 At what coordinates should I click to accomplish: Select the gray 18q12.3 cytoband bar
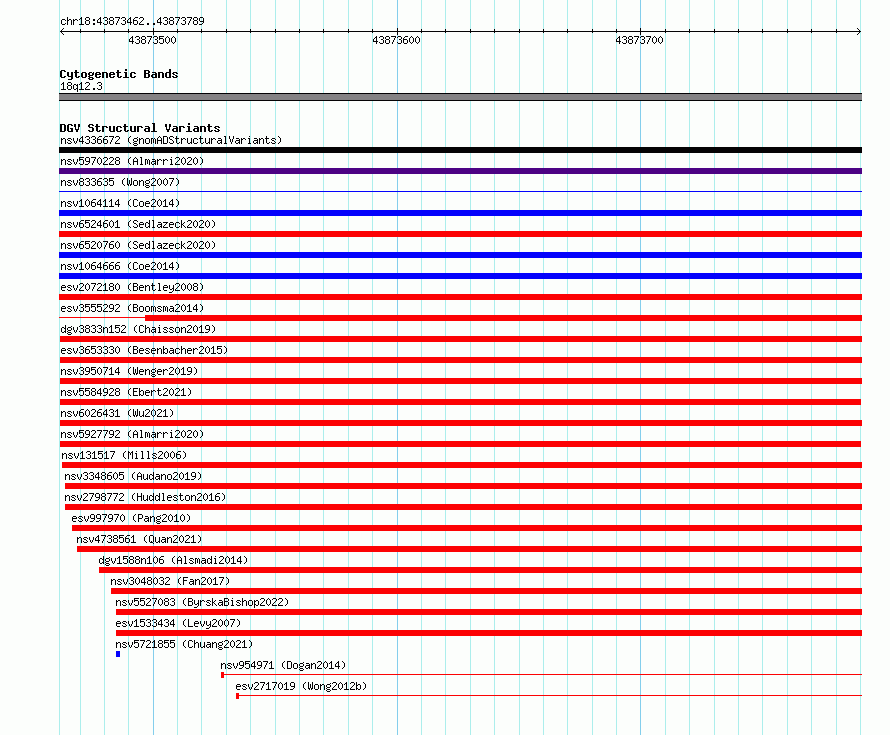[460, 97]
